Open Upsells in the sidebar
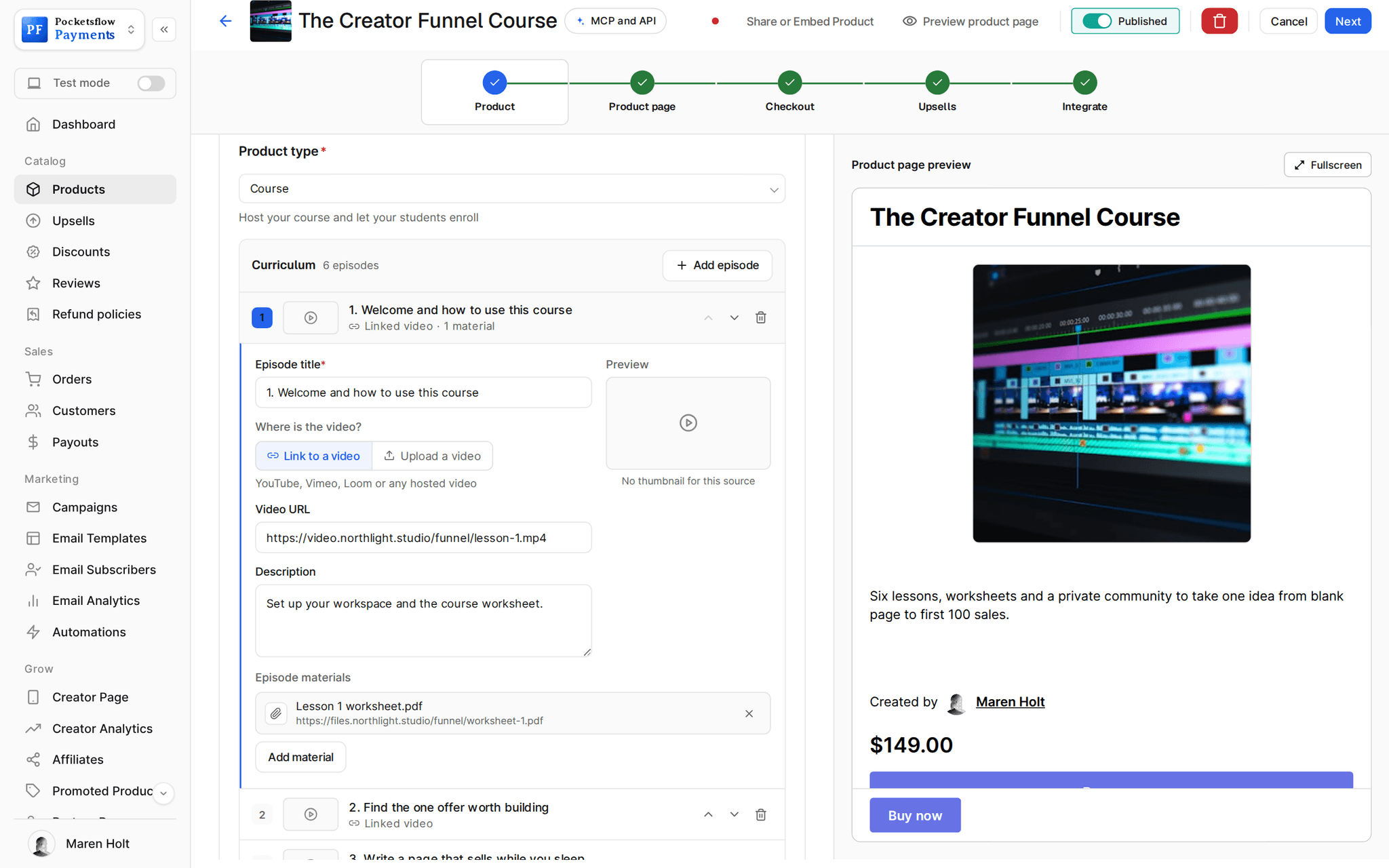The width and height of the screenshot is (1389, 868). [95, 220]
